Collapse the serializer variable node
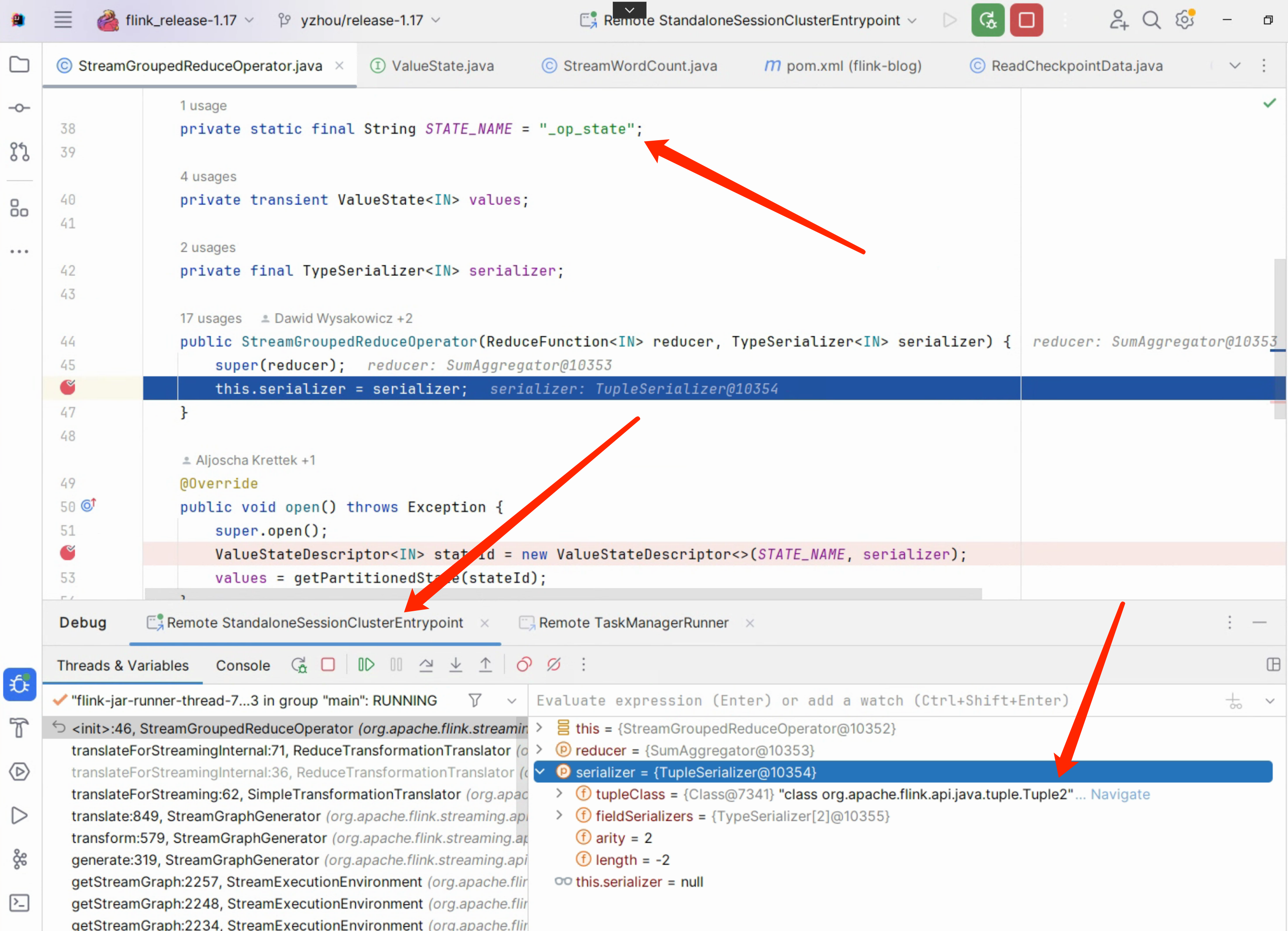 coord(540,771)
